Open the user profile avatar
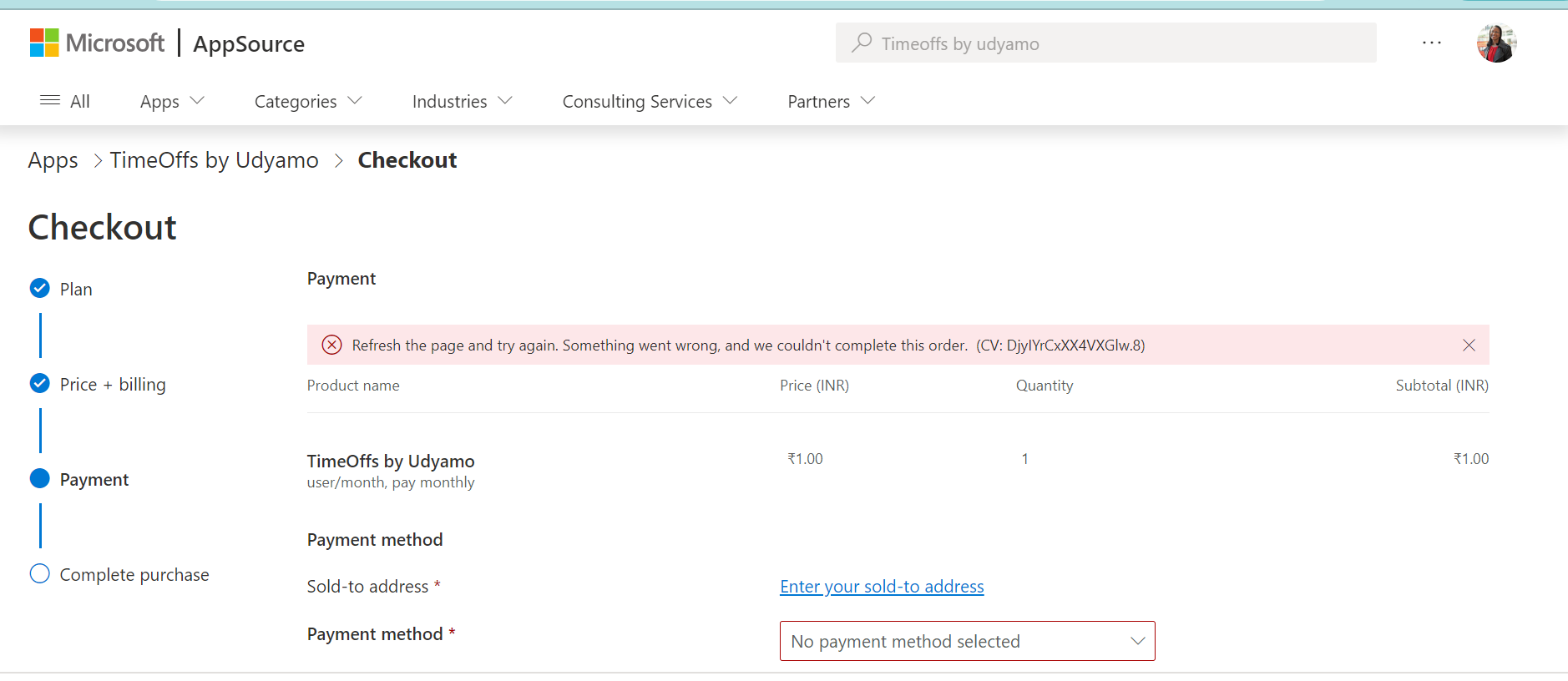 pos(1496,43)
